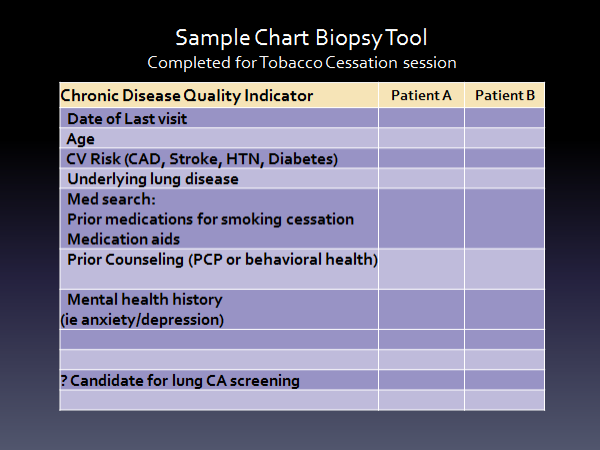Click the 'Medication aids' line

click(x=123, y=240)
